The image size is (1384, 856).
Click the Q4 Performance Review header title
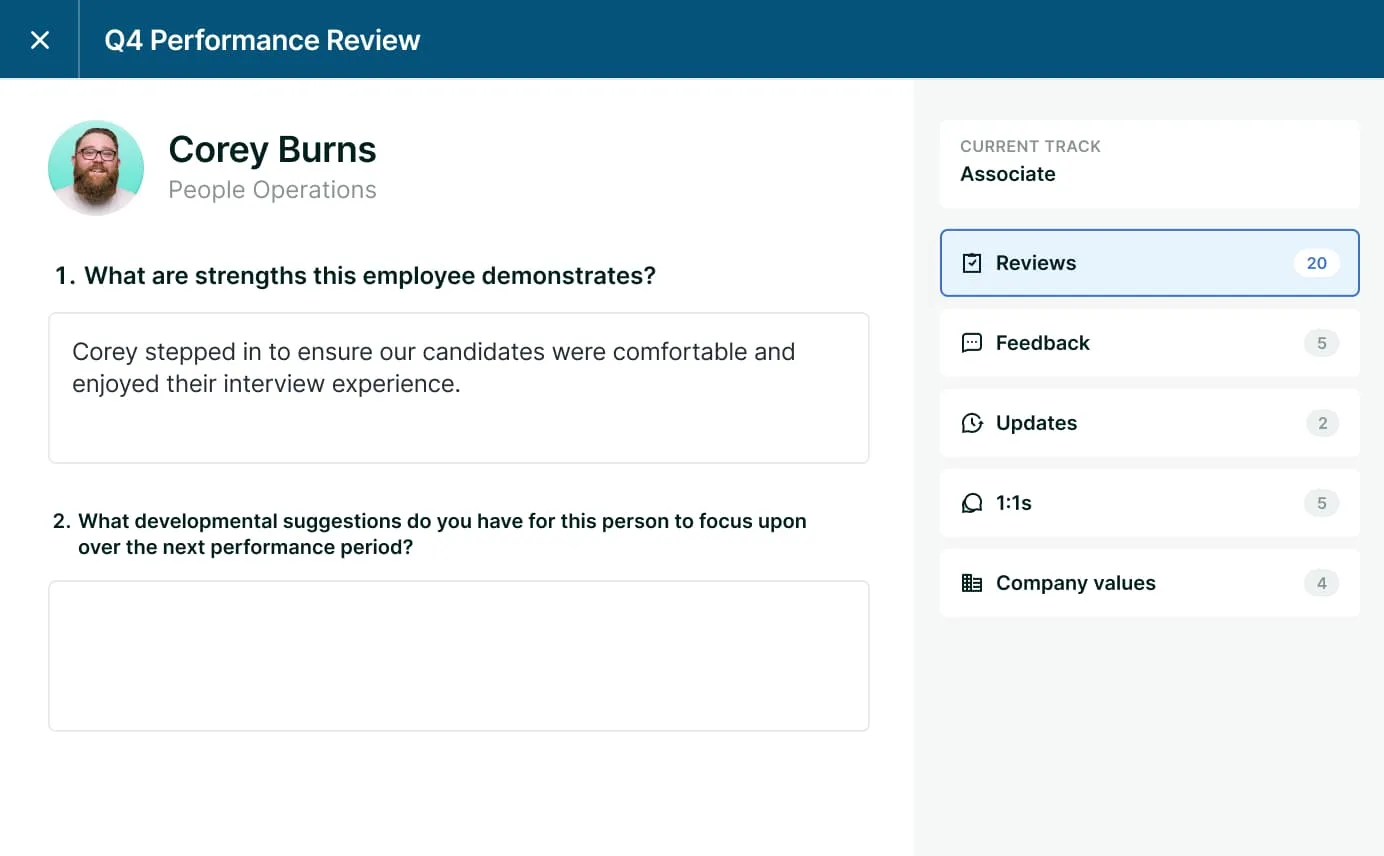coord(262,40)
